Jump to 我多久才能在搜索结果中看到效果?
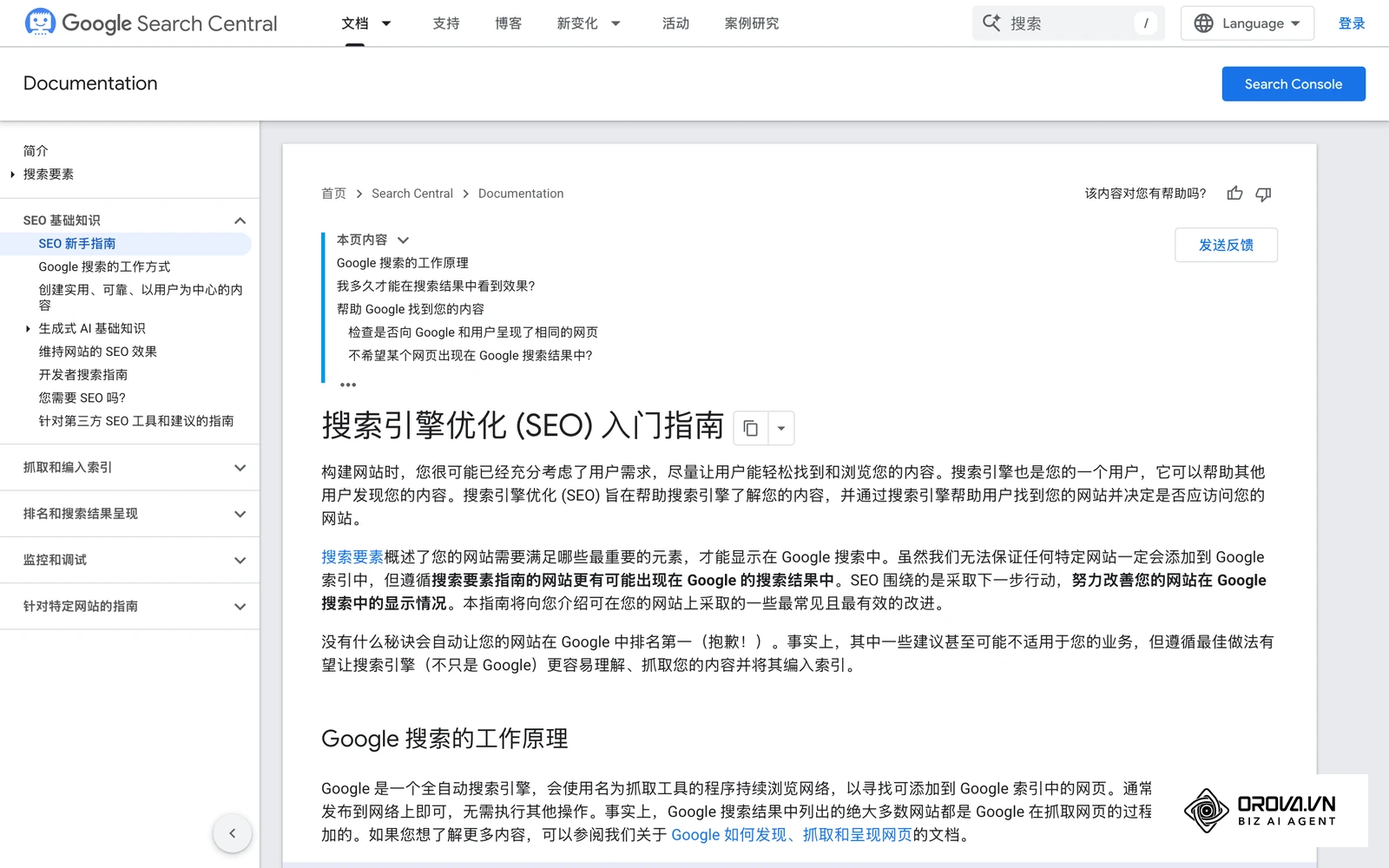Viewport: 1389px width, 868px height. pos(436,286)
